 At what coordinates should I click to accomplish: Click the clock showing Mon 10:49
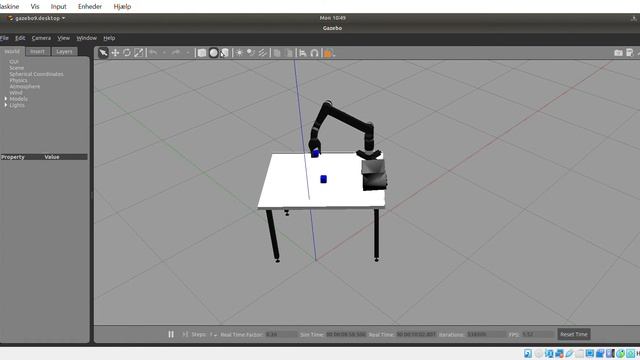333,18
